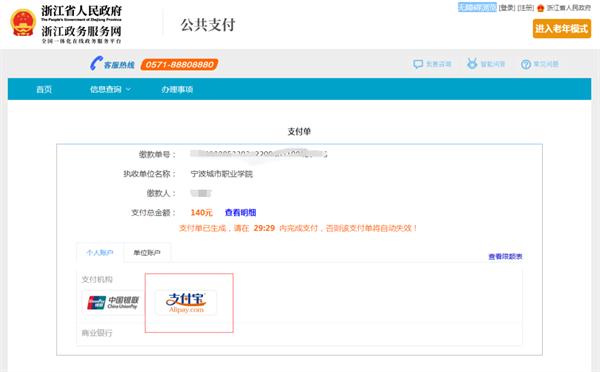Open the 查看限额表 link

tap(505, 257)
